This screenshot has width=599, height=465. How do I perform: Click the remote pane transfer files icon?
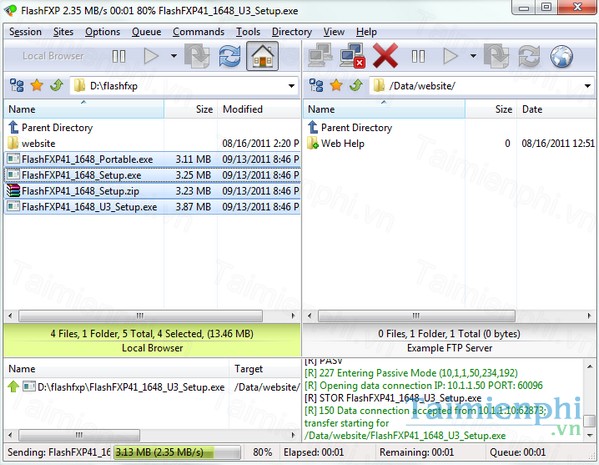point(497,56)
